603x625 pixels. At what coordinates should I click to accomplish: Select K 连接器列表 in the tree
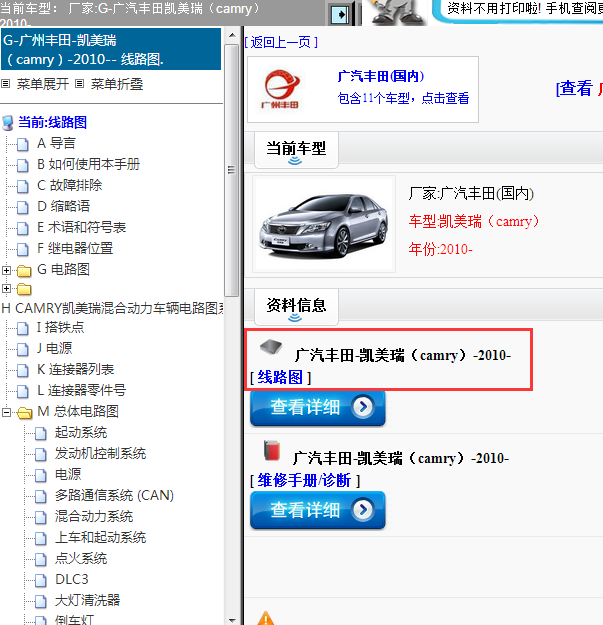click(x=76, y=369)
